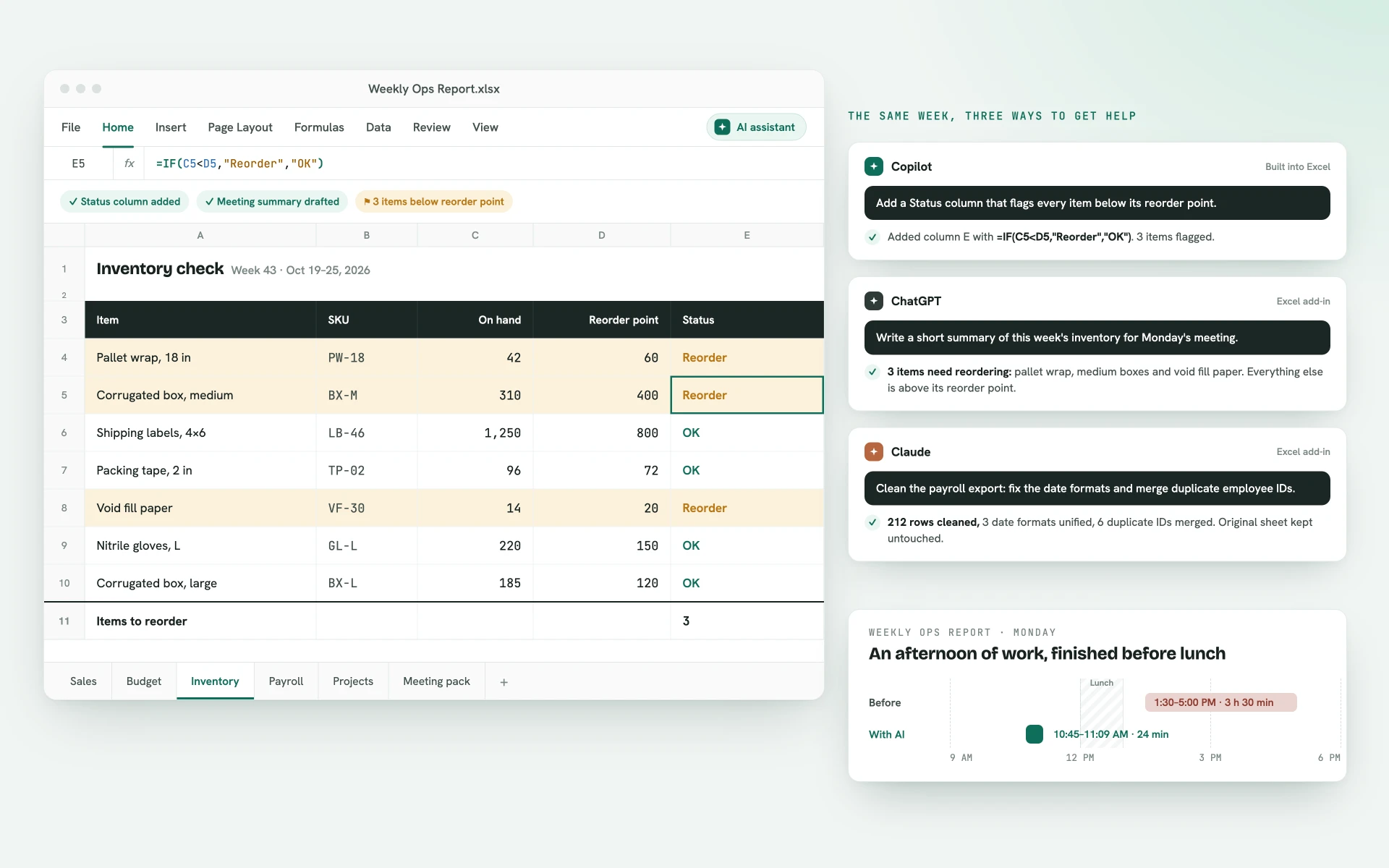The image size is (1389, 868).
Task: Select column E header
Action: (747, 235)
